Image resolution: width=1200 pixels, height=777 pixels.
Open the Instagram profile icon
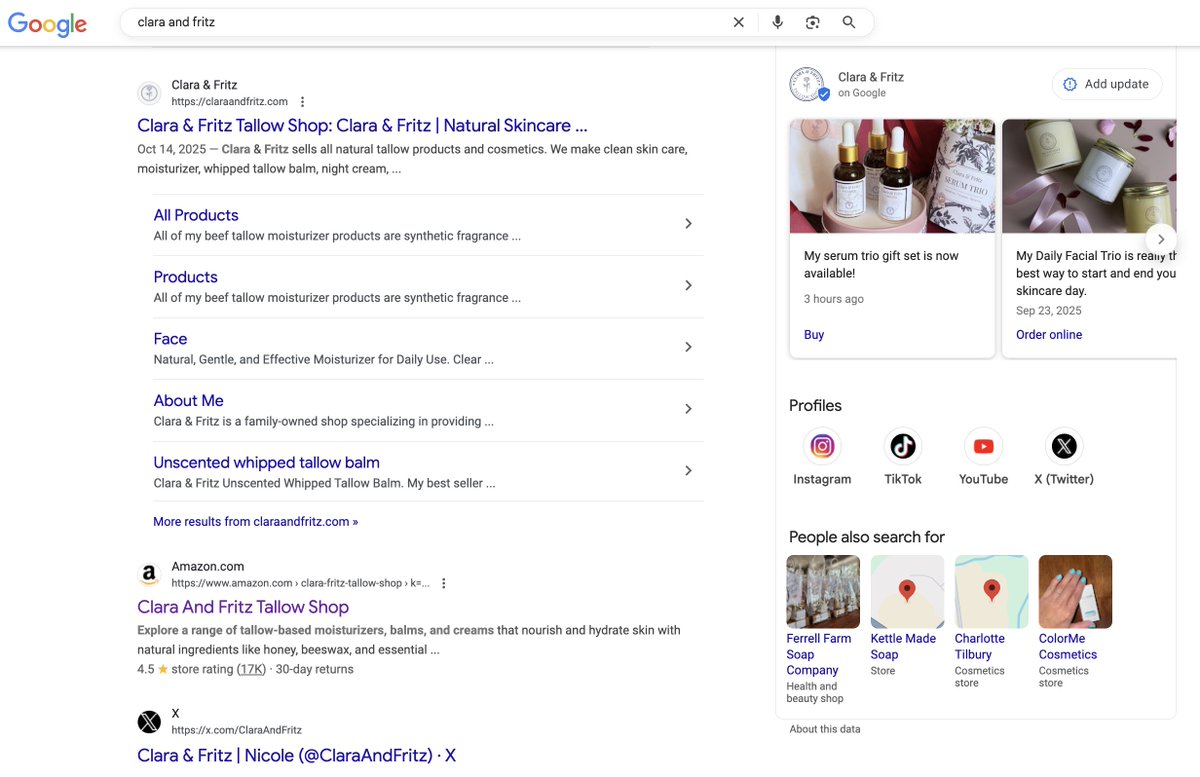[822, 446]
